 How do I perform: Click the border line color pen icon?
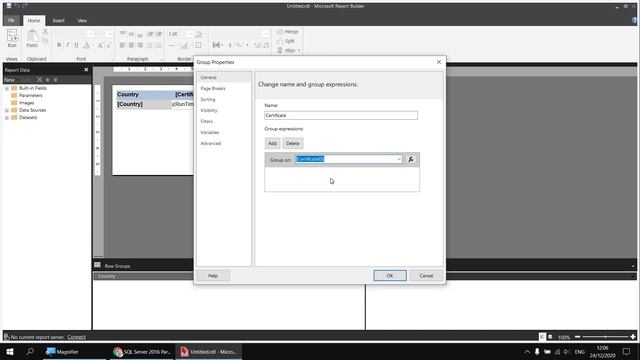(x=185, y=45)
